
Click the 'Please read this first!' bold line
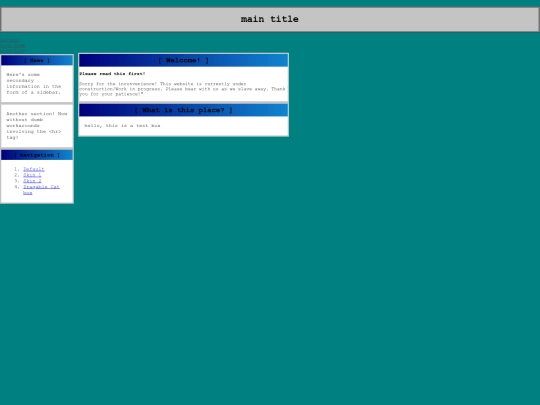(x=112, y=74)
